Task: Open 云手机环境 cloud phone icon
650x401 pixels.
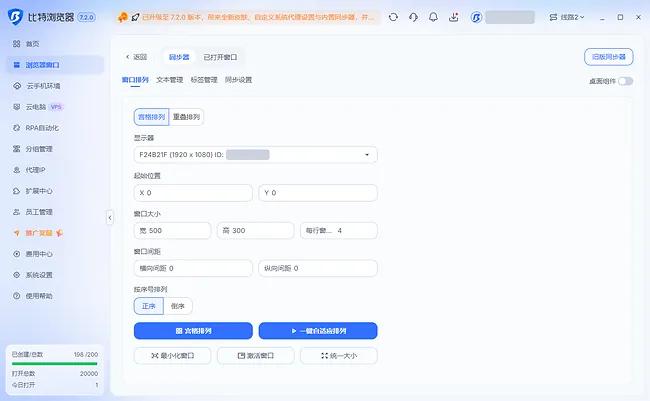Action: (x=17, y=86)
